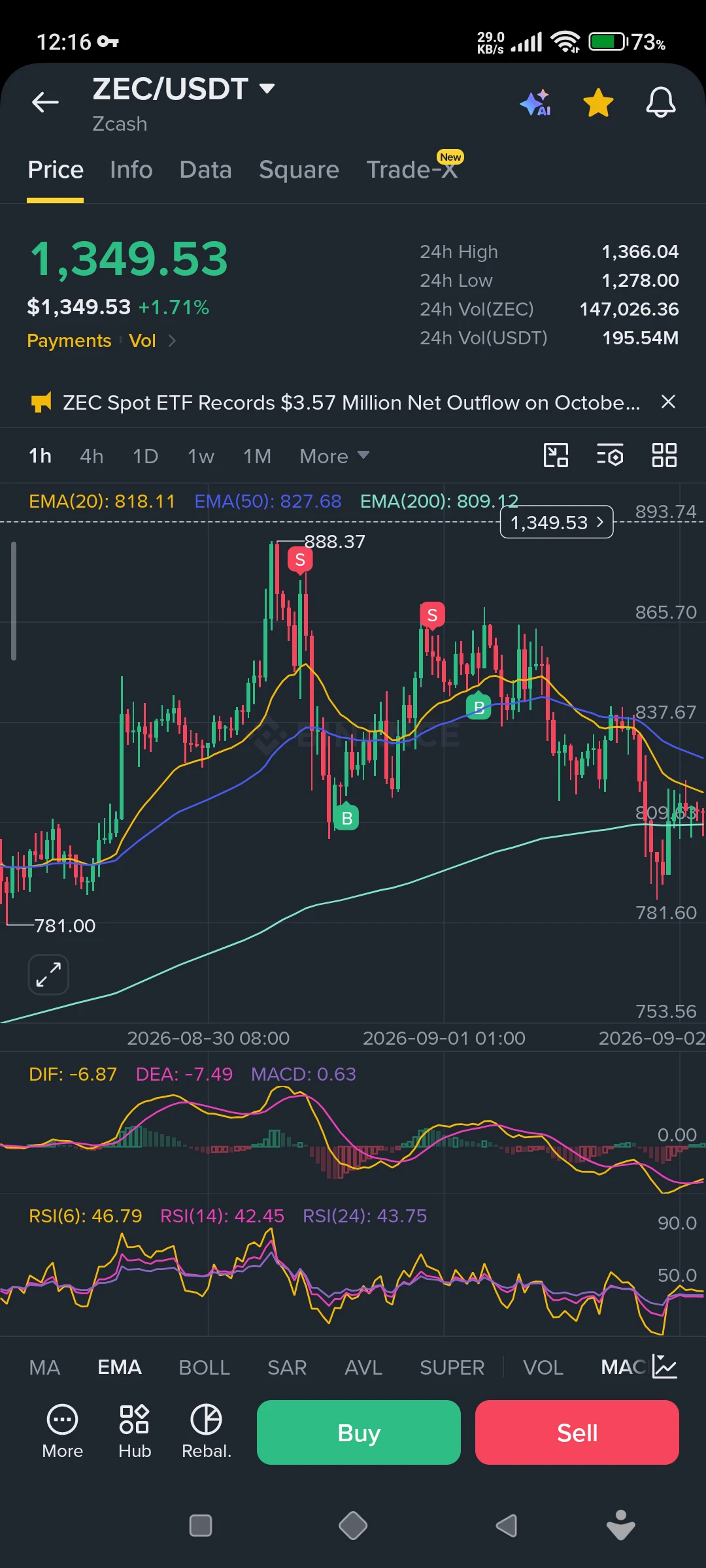Expand the More timeframes dropdown
This screenshot has height=1568, width=706.
tap(335, 456)
